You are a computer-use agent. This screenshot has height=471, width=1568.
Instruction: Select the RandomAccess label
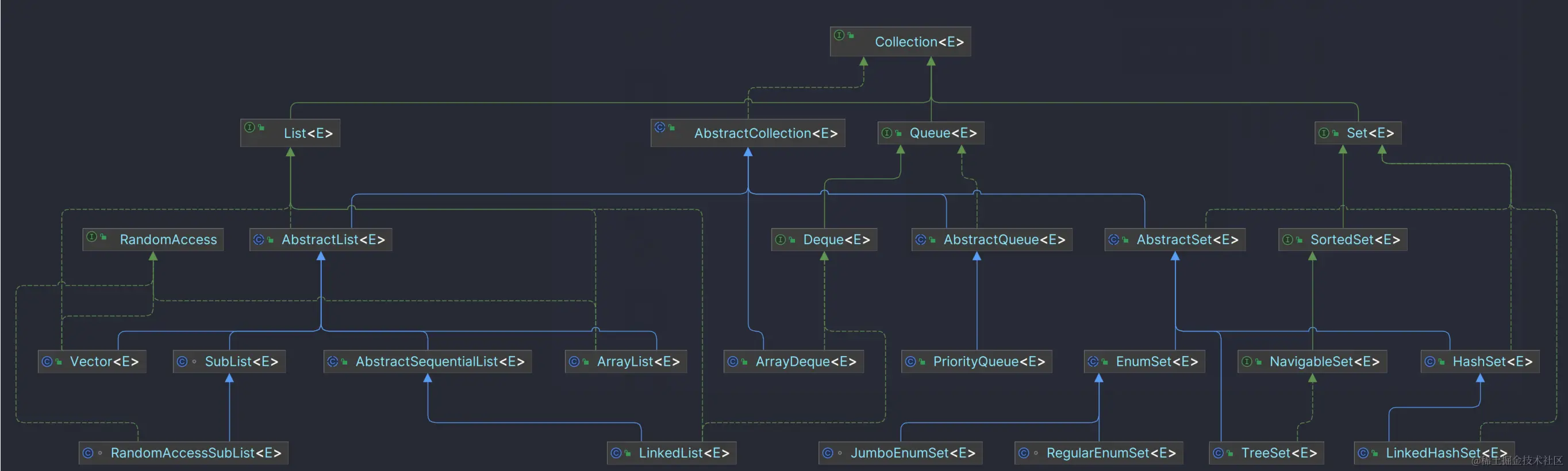coord(168,240)
